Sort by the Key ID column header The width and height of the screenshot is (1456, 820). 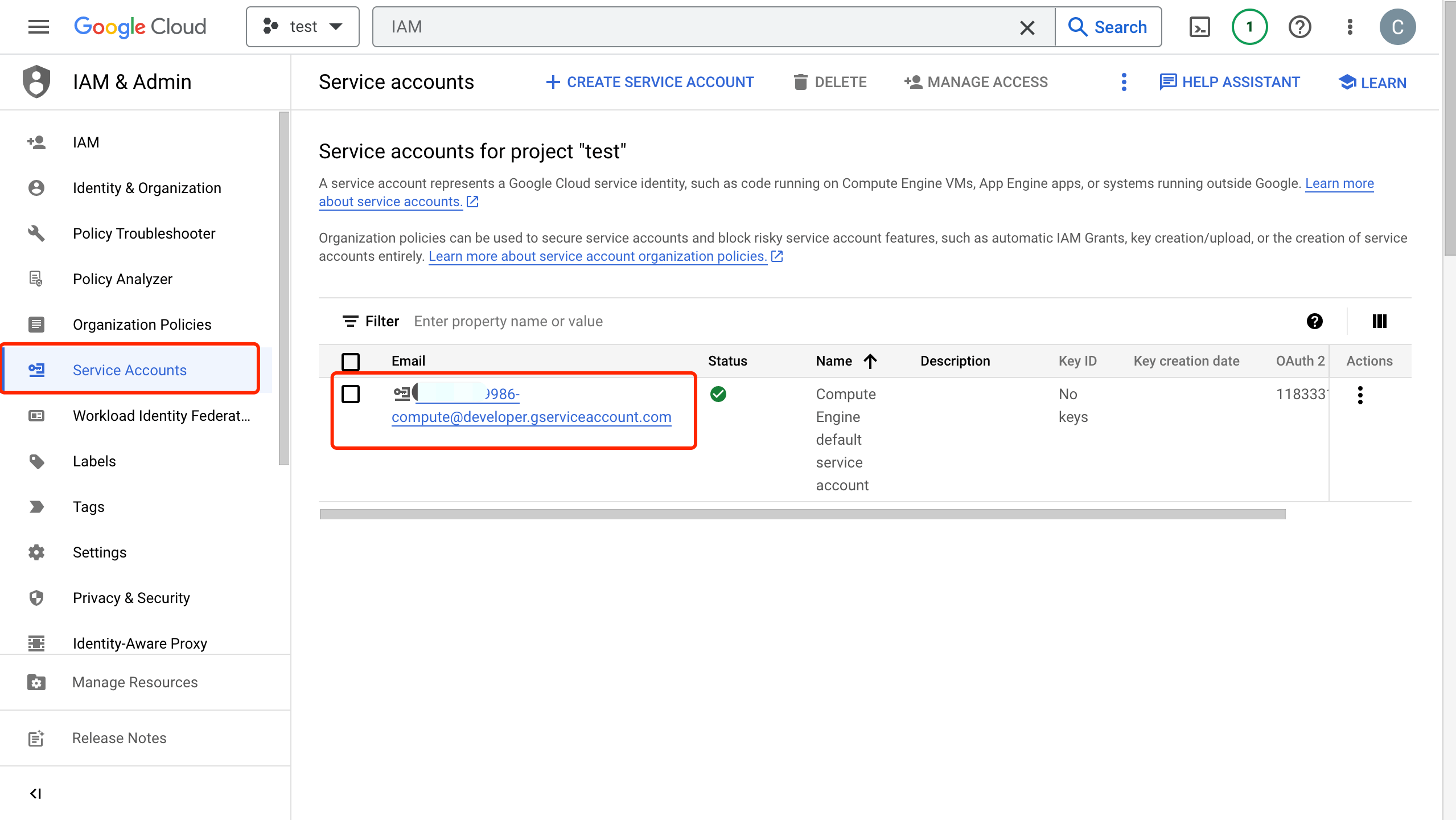coord(1077,361)
